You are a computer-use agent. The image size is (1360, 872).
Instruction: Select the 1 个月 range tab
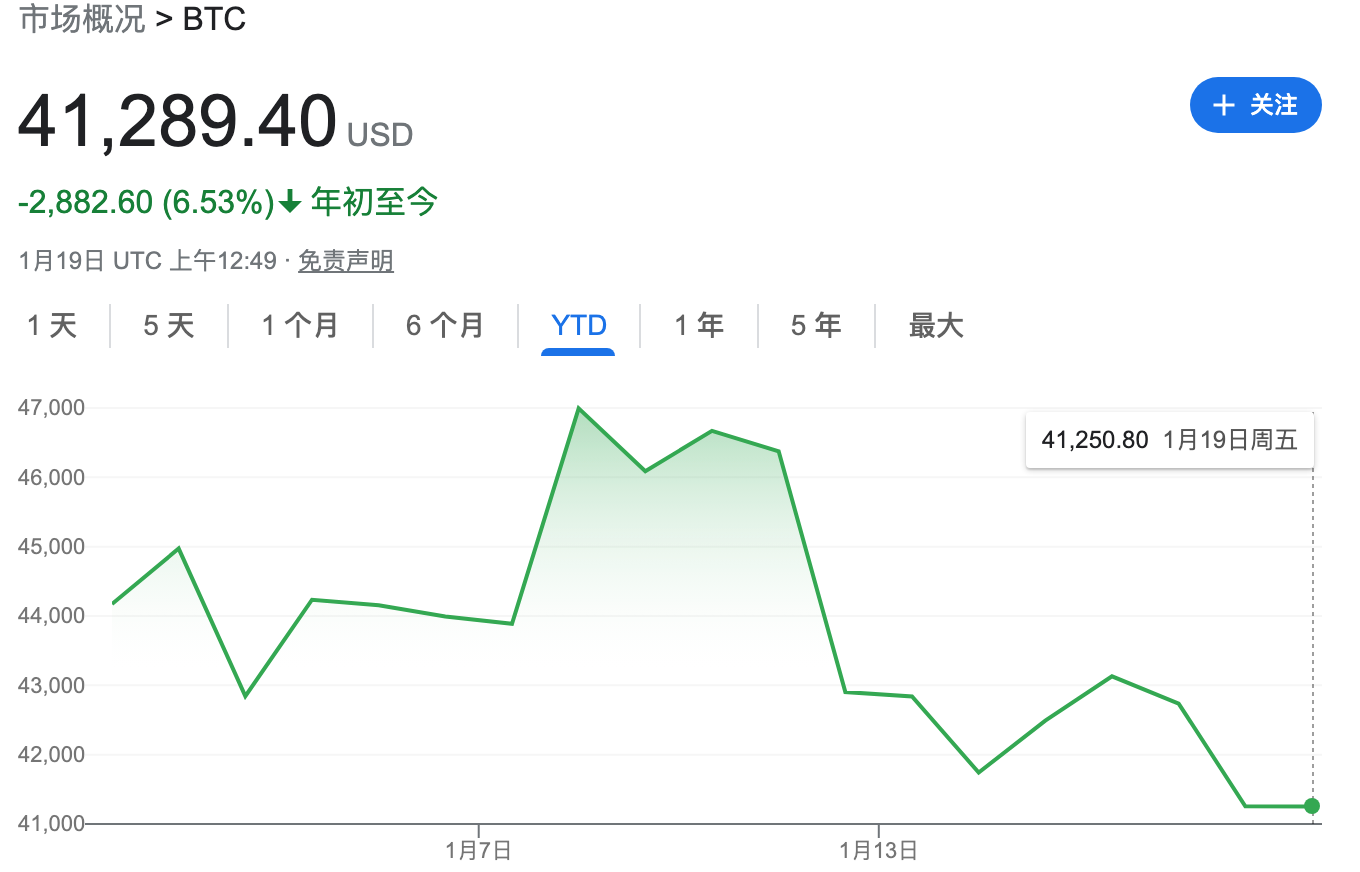(300, 326)
